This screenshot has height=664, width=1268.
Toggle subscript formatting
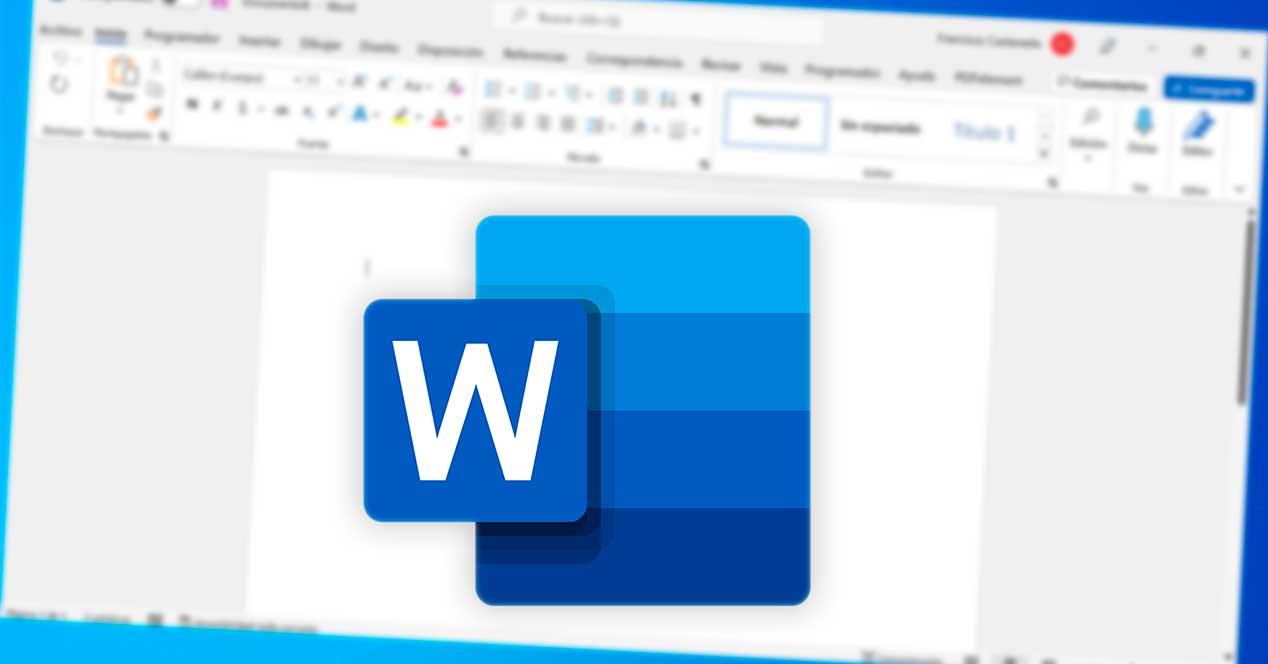[309, 111]
